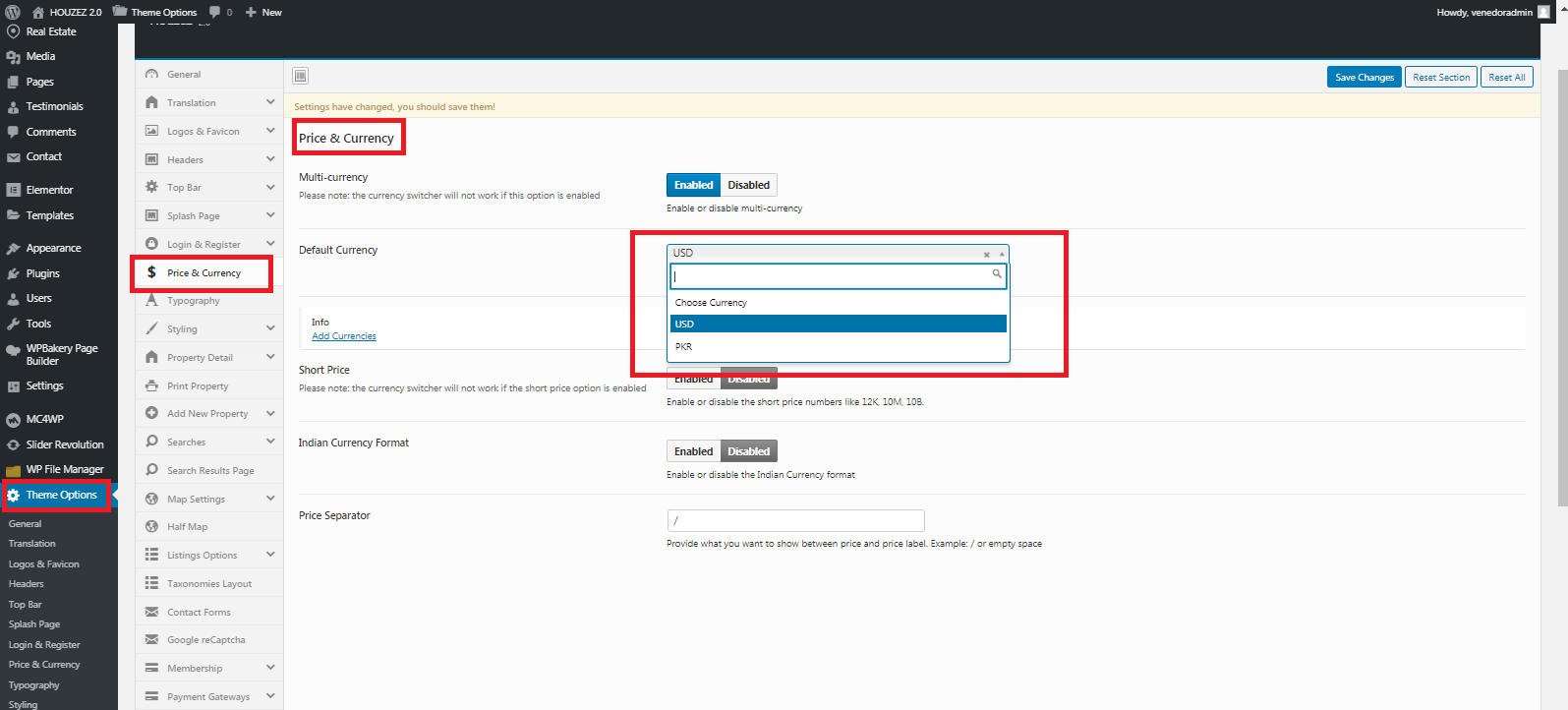Image resolution: width=1568 pixels, height=710 pixels.
Task: Click the Media sidebar icon
Action: click(13, 57)
